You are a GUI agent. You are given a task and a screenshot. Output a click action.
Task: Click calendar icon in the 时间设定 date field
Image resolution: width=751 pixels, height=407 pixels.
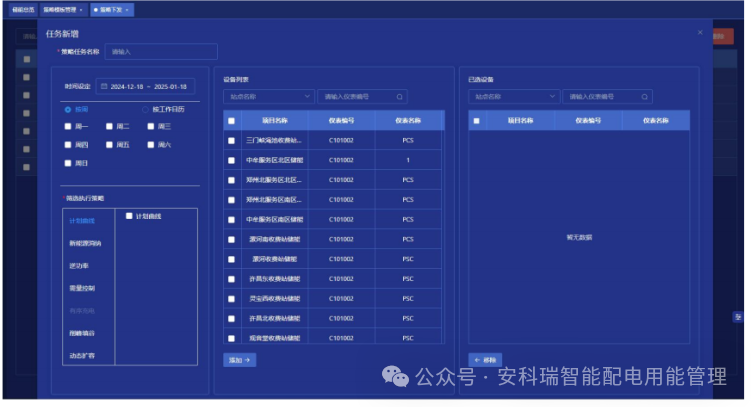104,87
